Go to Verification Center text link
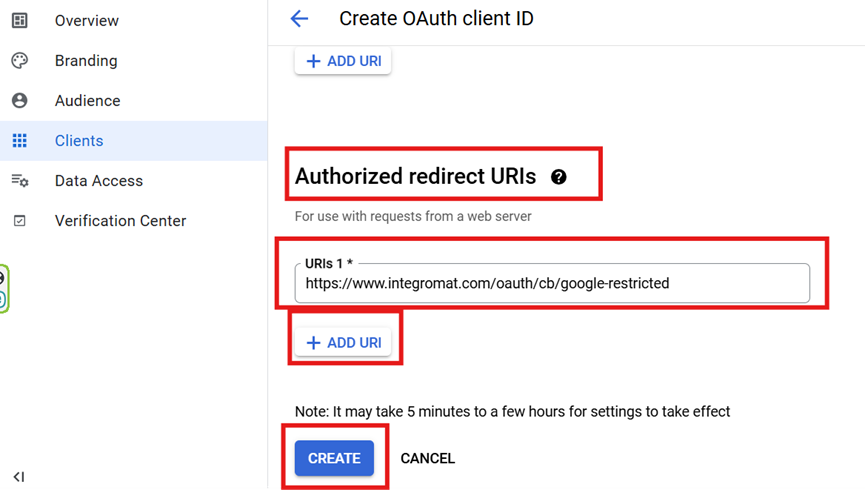Screen dimensions: 865x490 120,221
